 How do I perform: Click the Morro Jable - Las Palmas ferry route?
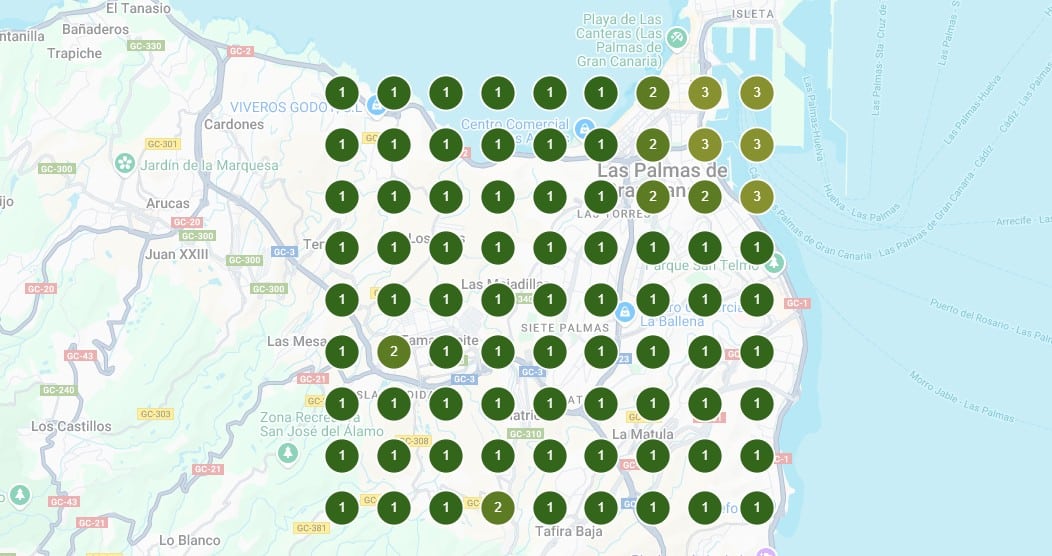[x=961, y=396]
